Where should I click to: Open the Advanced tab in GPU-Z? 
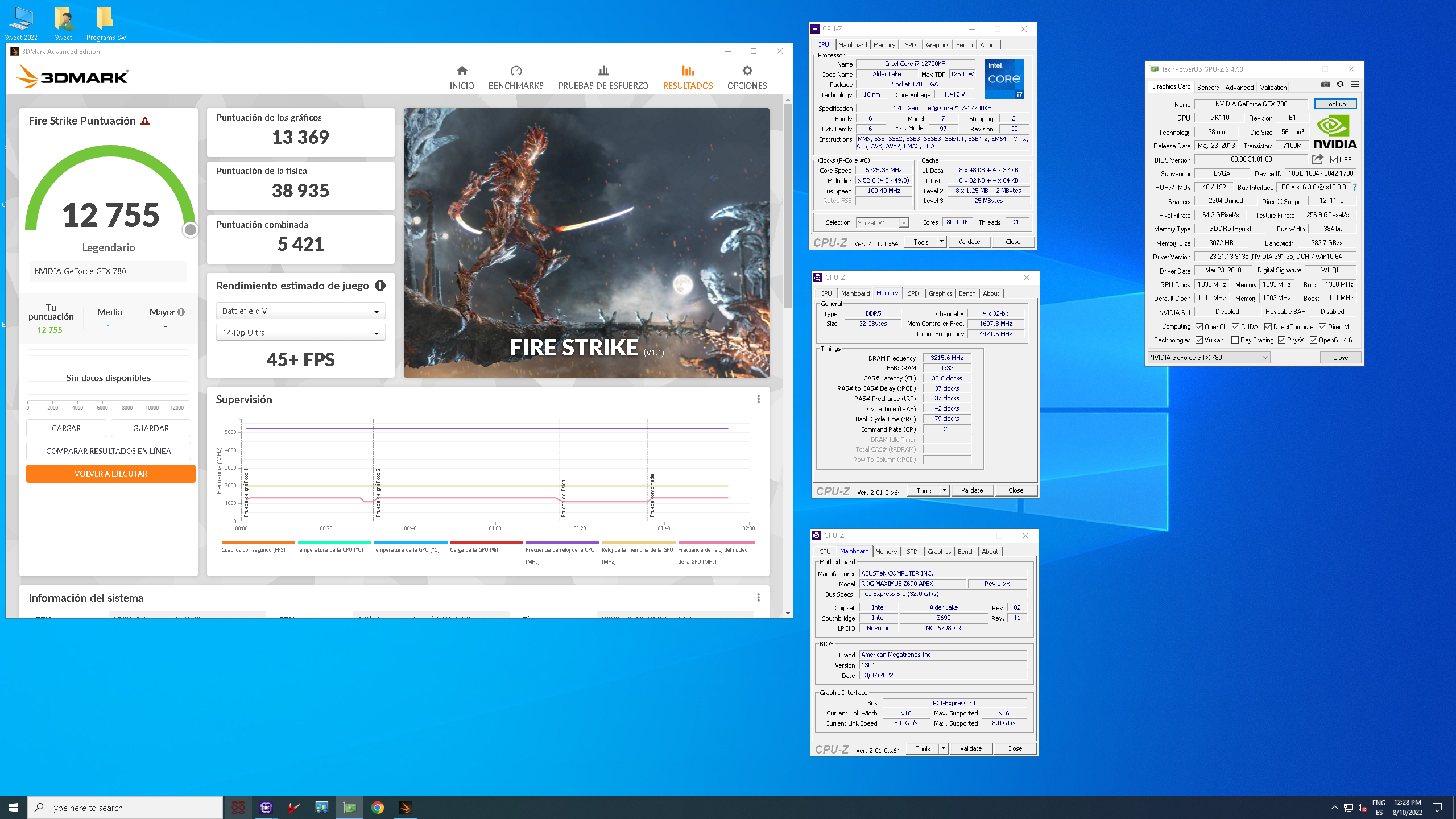[x=1239, y=87]
